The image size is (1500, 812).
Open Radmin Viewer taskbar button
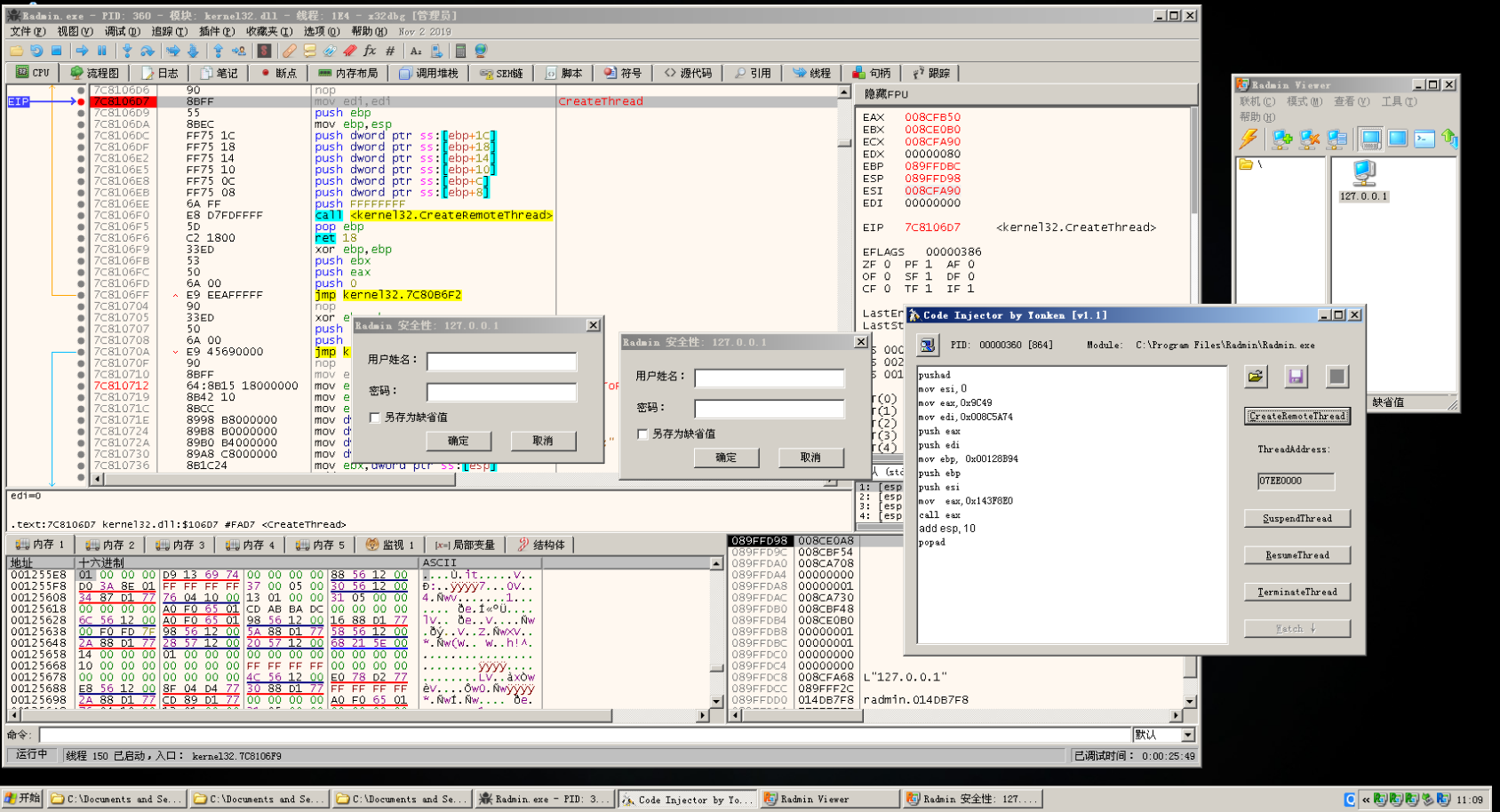point(829,800)
